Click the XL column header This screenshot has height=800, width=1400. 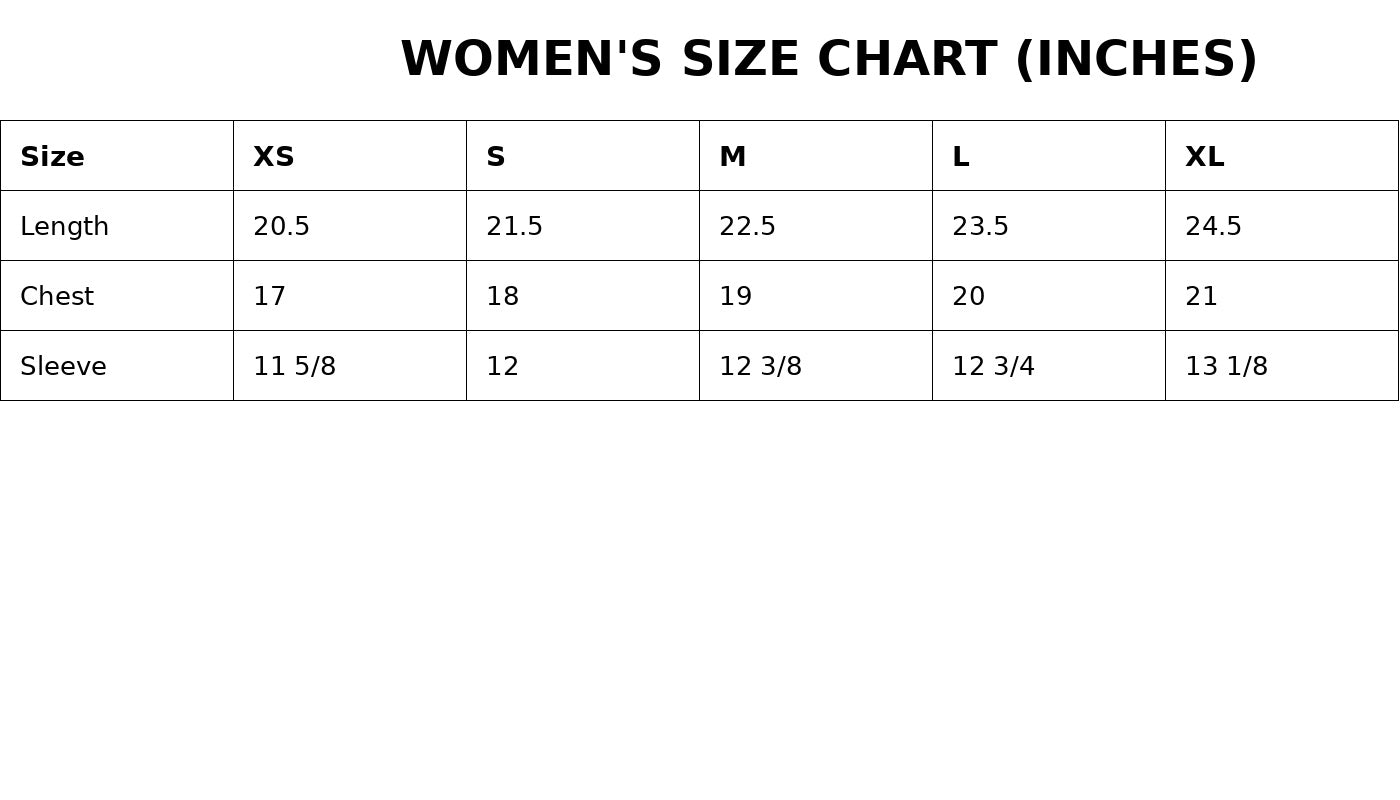coord(1205,157)
